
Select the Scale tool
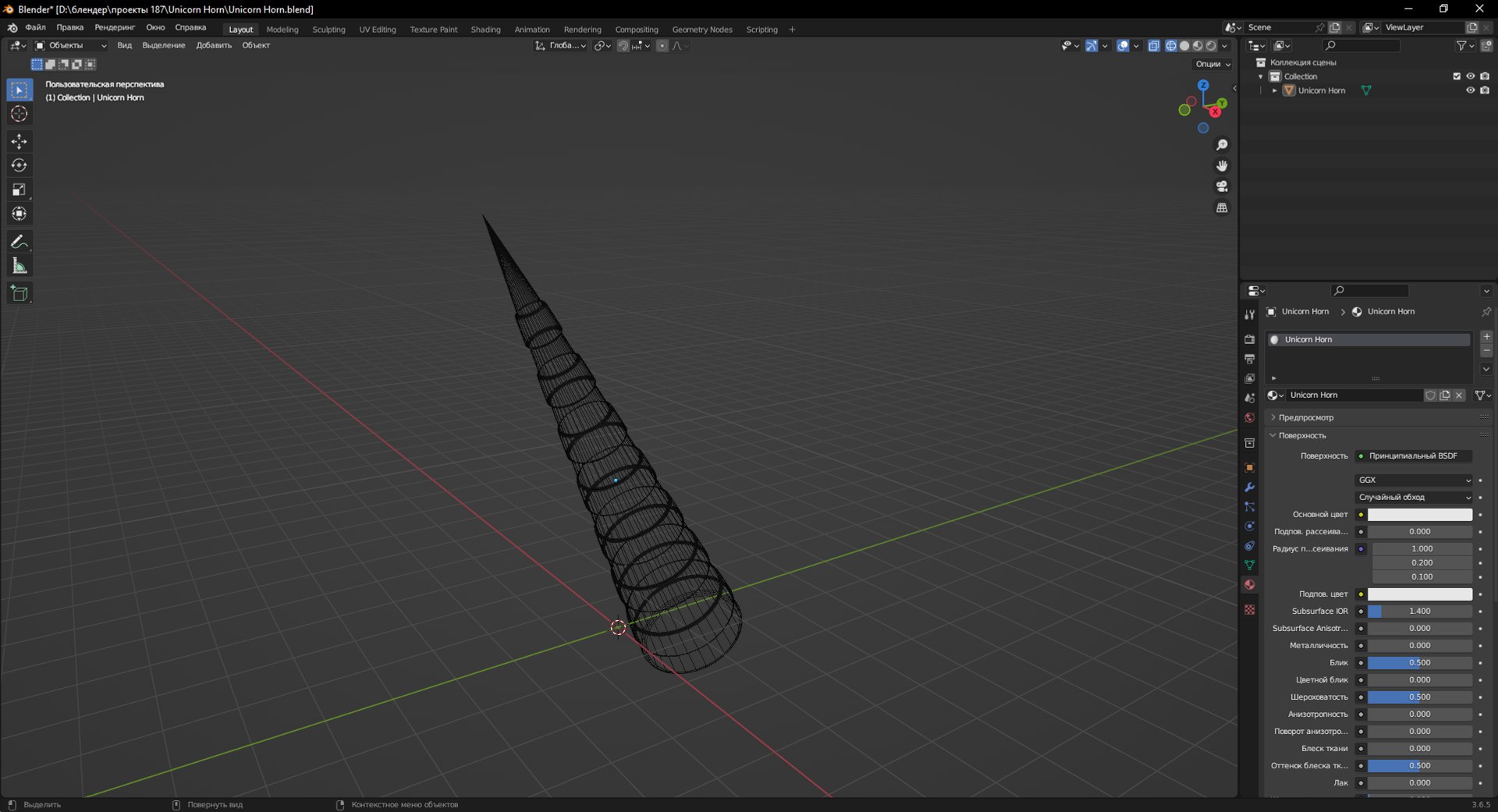coord(20,190)
